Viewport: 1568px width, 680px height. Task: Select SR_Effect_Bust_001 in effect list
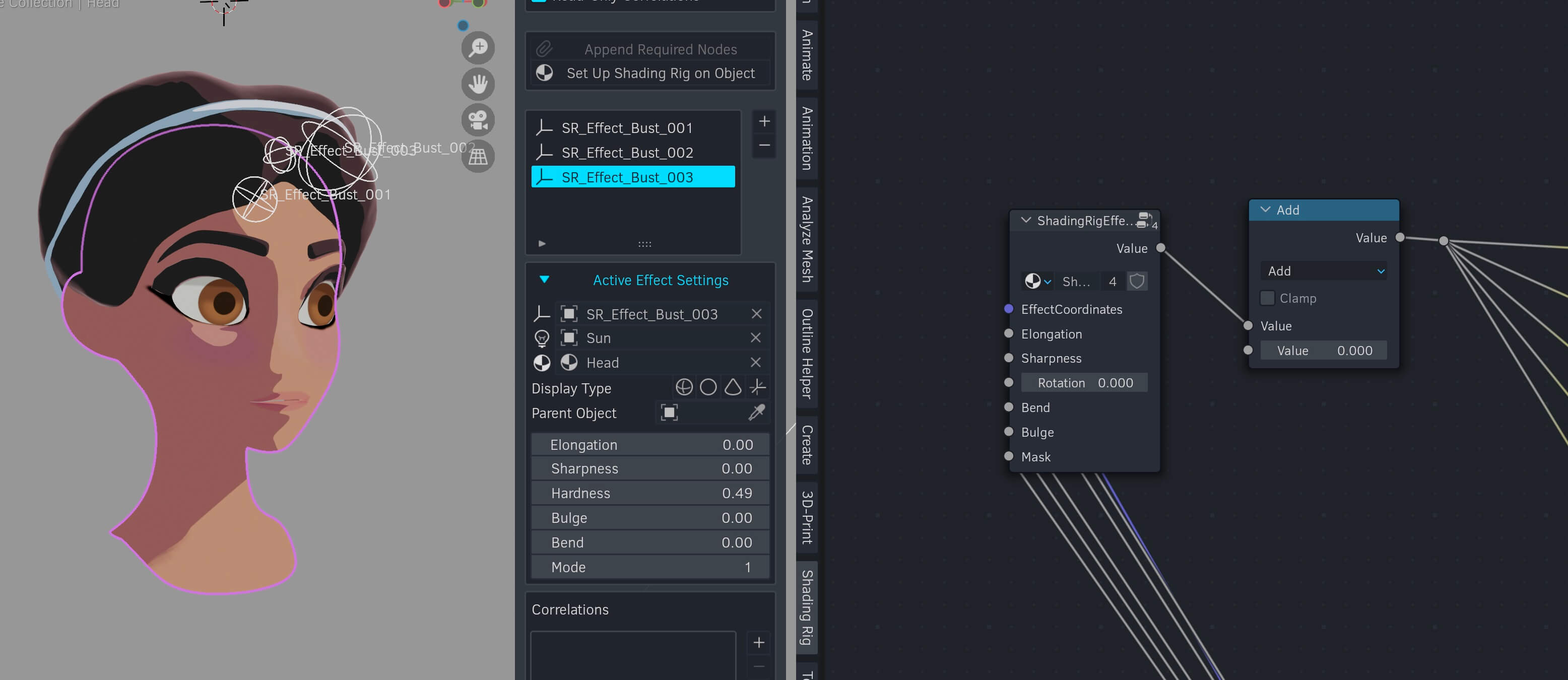pos(633,128)
